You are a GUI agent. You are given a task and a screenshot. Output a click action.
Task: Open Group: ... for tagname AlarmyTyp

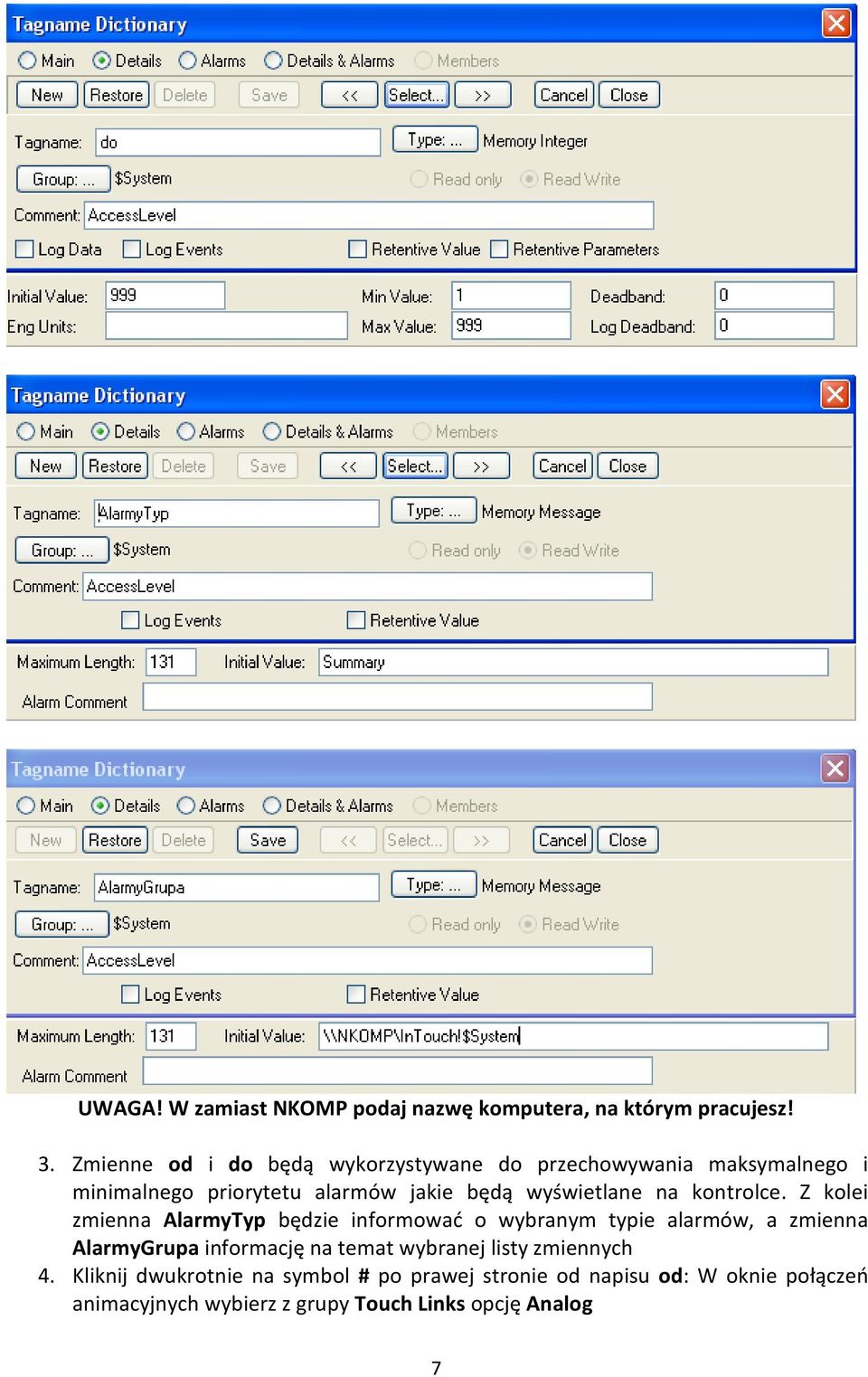(61, 550)
